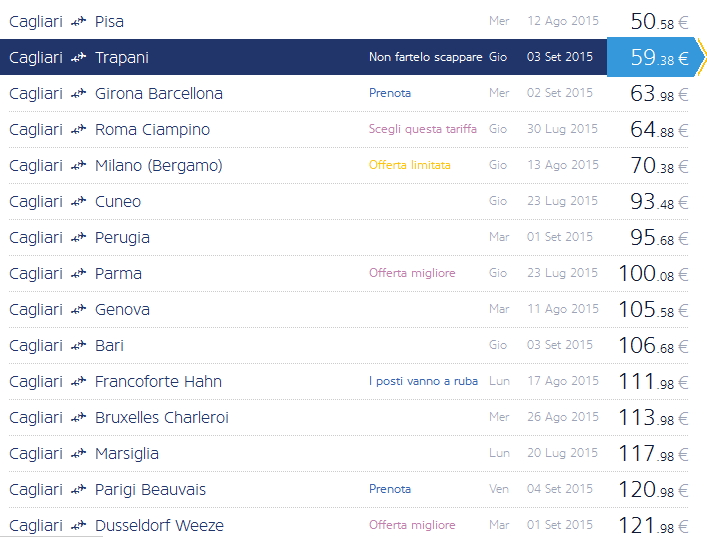Screen dimensions: 707x537
Task: Click the plane icon before Dusseldorf Weeze
Action: point(79,526)
